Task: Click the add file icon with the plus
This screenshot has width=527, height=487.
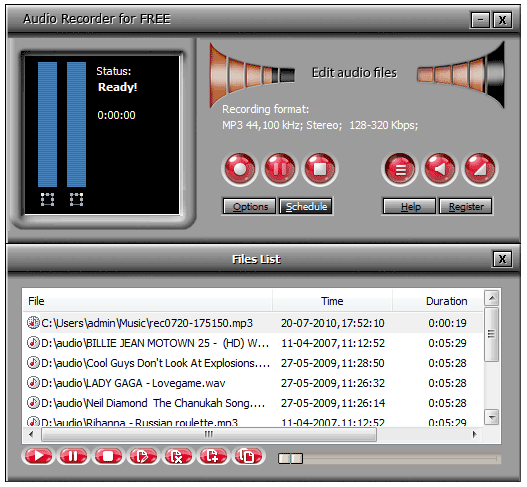Action: tap(213, 456)
